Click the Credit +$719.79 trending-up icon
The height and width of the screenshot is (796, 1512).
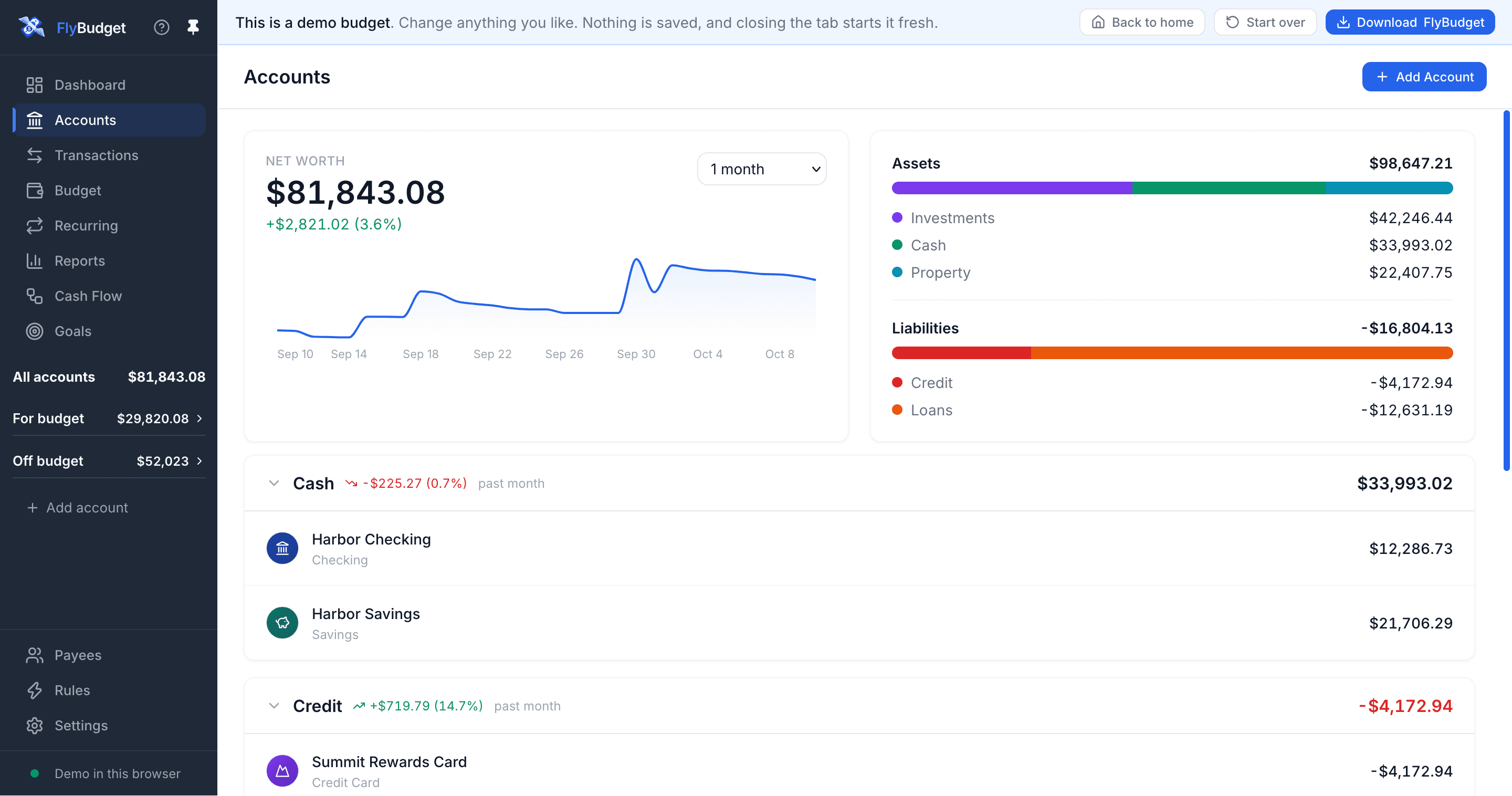pyautogui.click(x=359, y=706)
